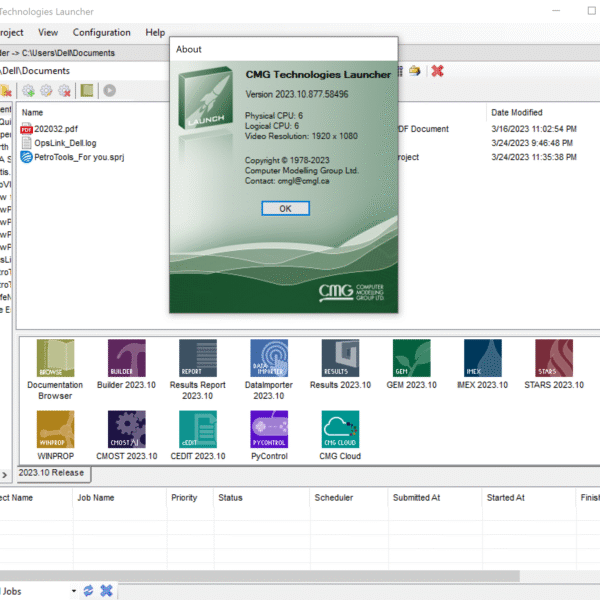Select the 2023.10 Release tab
This screenshot has width=600, height=600.
(52, 473)
